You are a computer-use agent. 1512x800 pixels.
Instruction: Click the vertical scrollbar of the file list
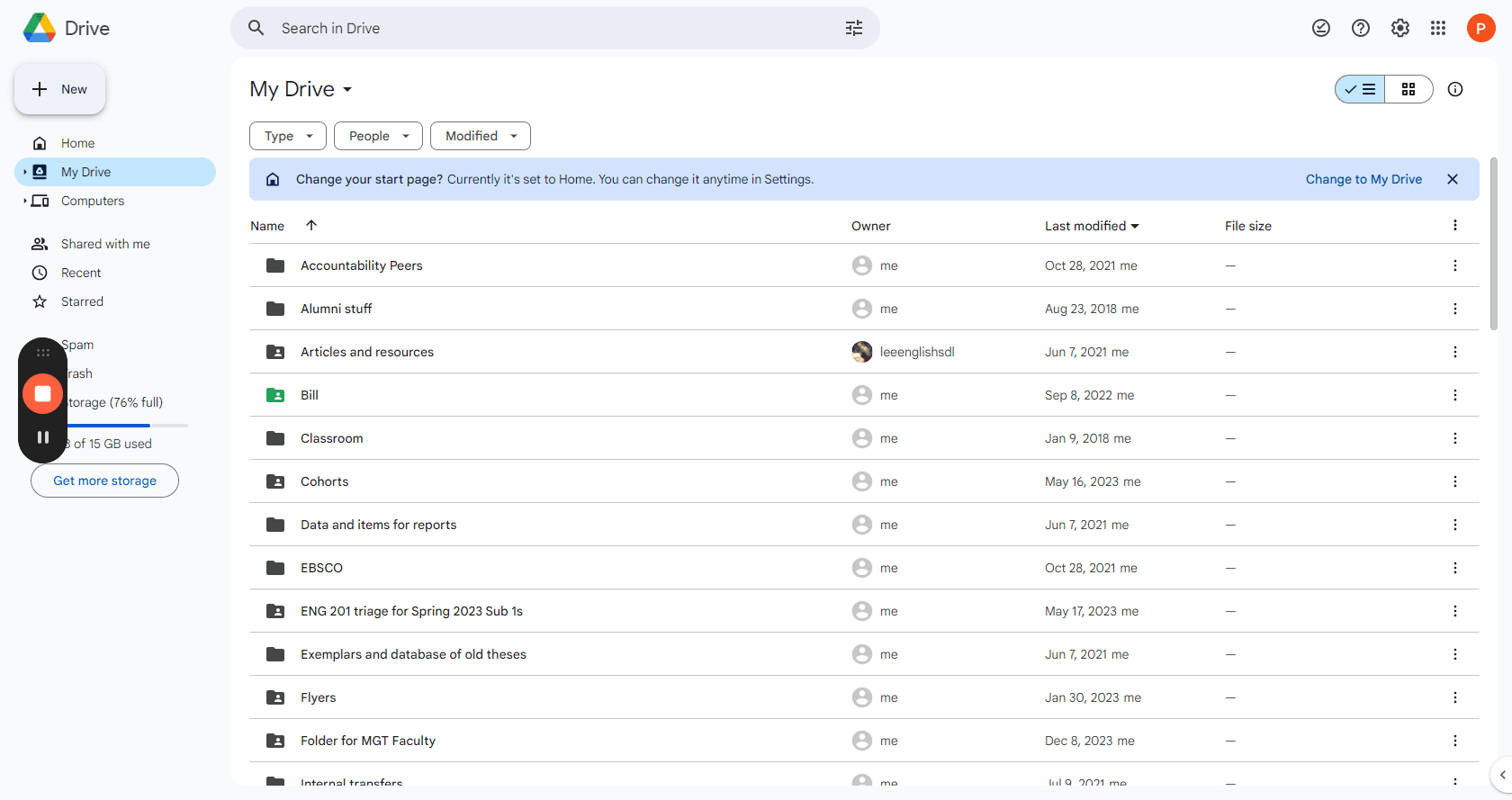[1494, 243]
